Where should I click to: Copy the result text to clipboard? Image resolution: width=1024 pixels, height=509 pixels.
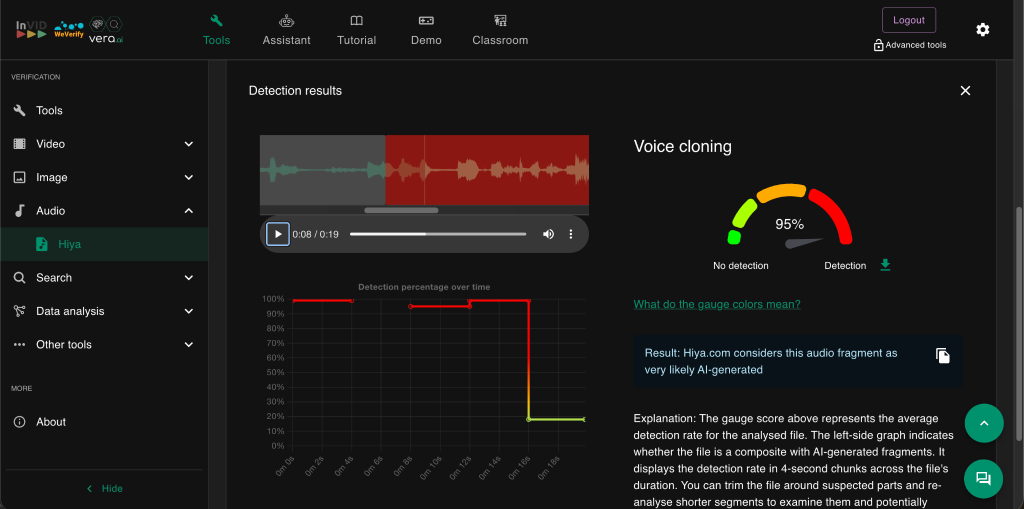(942, 356)
